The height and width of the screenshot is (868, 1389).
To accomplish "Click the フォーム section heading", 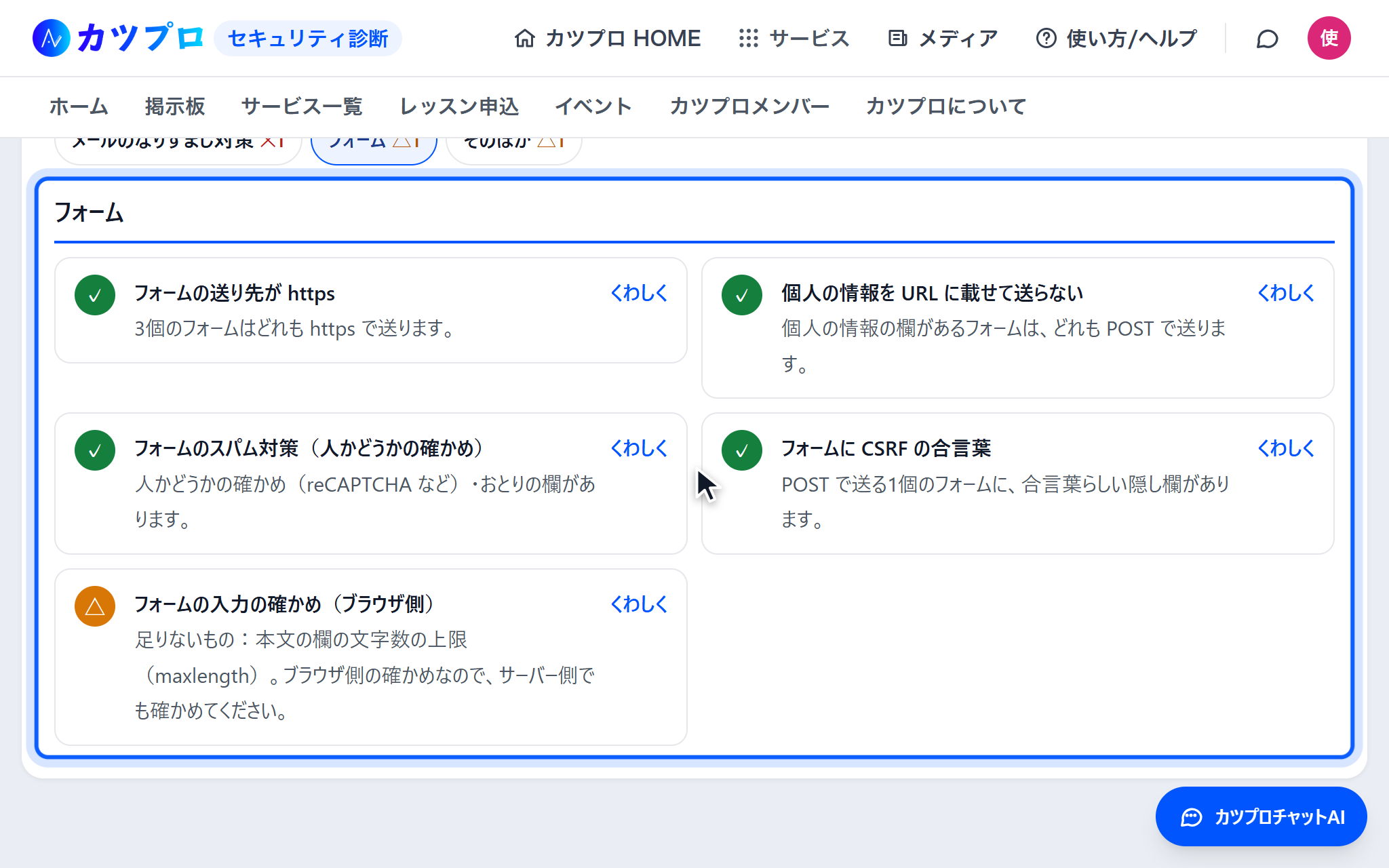I will (89, 213).
